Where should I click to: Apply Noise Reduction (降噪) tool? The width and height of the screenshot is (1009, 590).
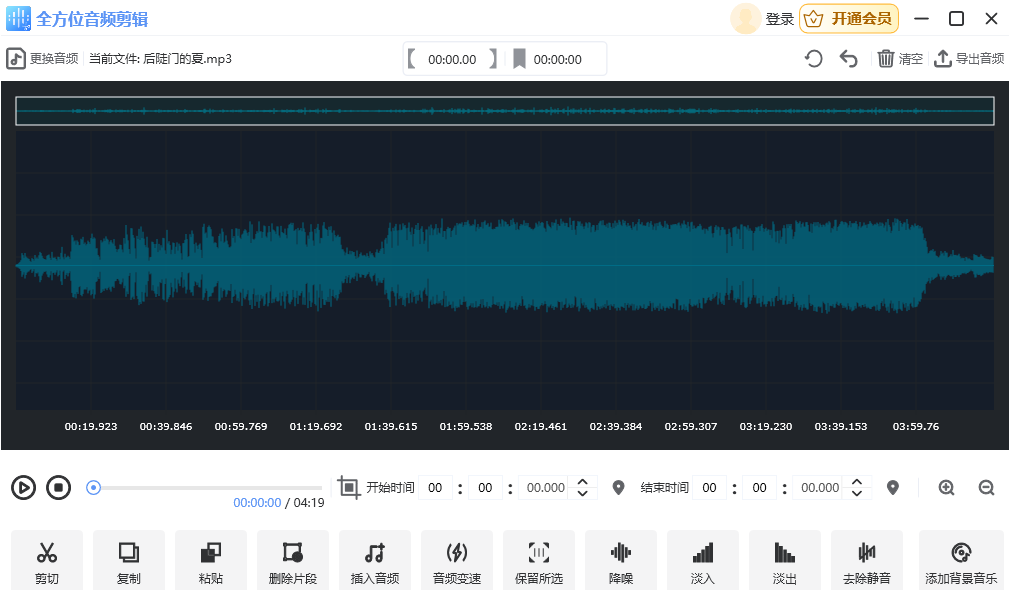(621, 560)
